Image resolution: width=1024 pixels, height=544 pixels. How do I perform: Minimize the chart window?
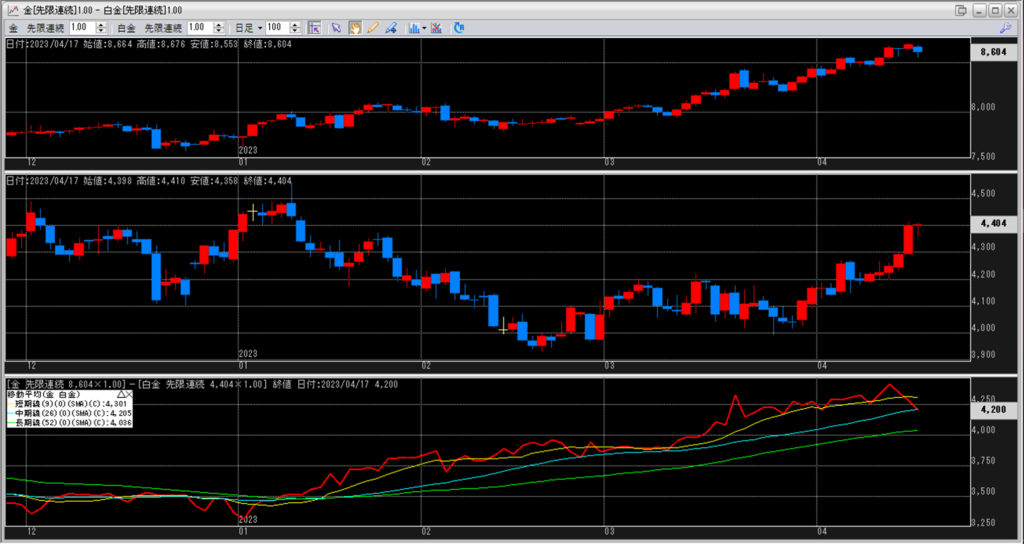click(978, 10)
